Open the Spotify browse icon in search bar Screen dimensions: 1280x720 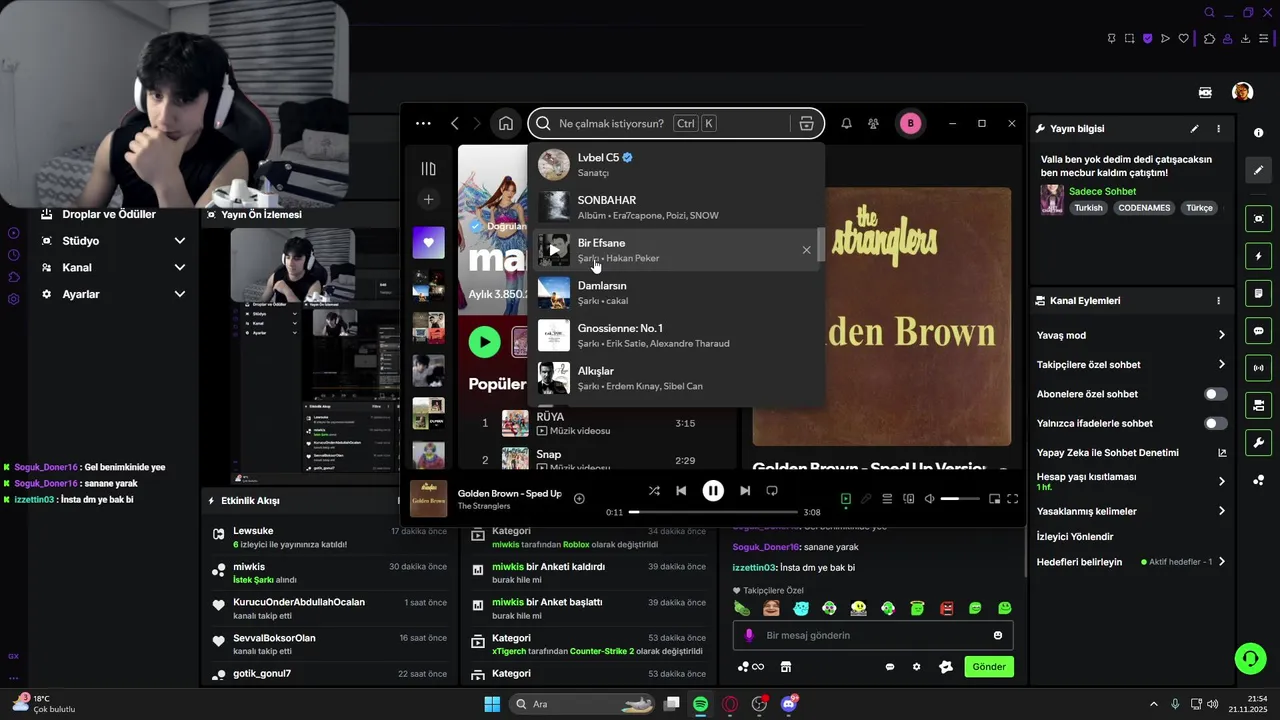806,123
